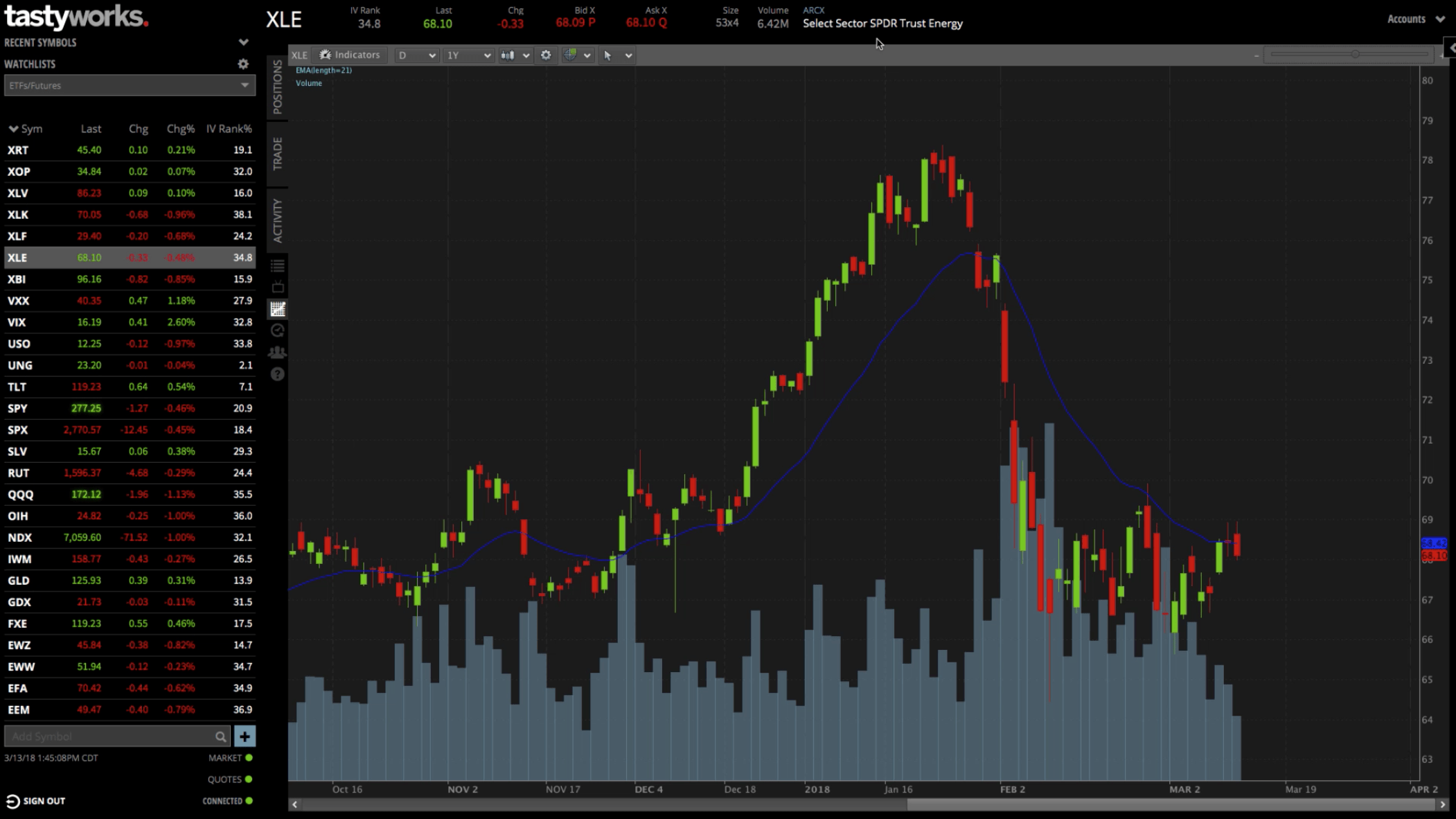The height and width of the screenshot is (819, 1456).
Task: Open the tastytrade TV sidebar icon
Action: tap(278, 288)
